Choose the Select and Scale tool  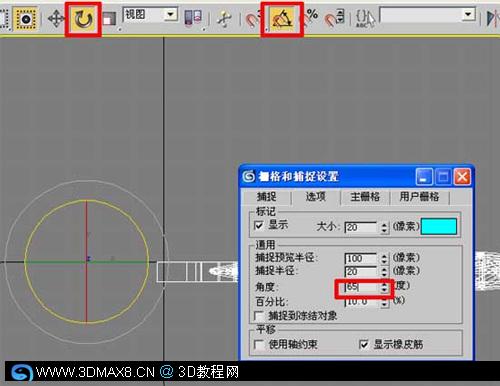click(109, 19)
